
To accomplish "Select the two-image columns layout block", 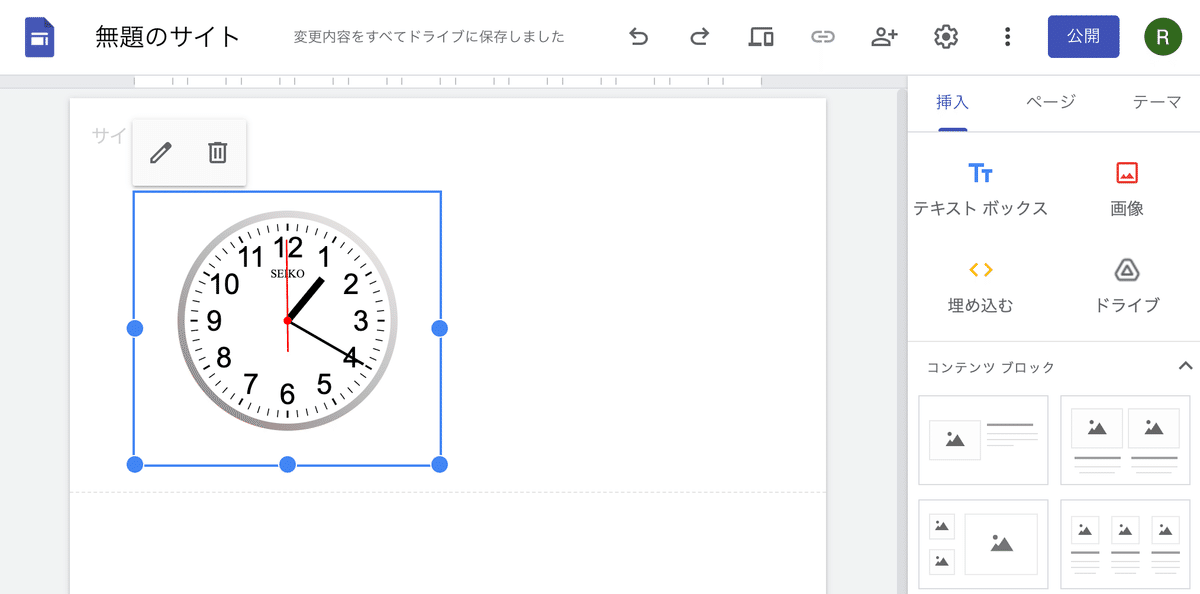I will [x=1125, y=440].
